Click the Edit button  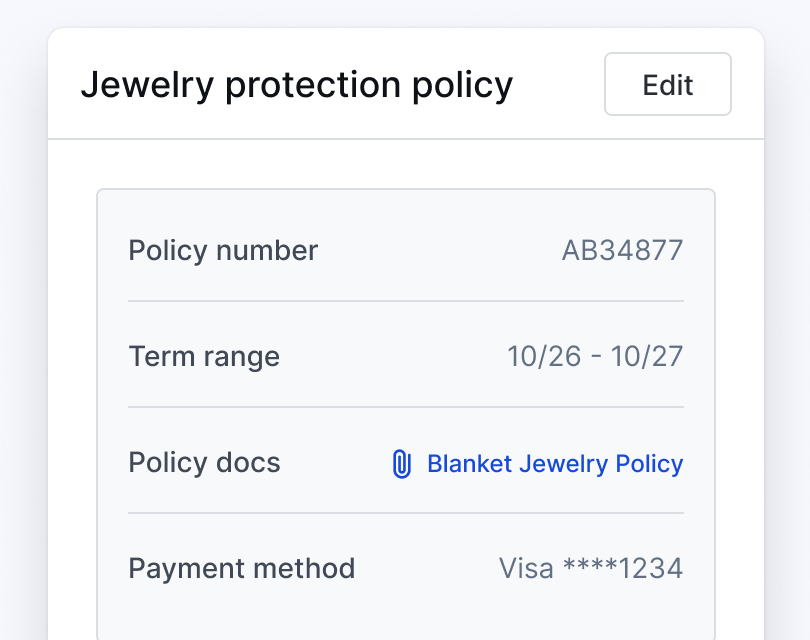coord(667,84)
